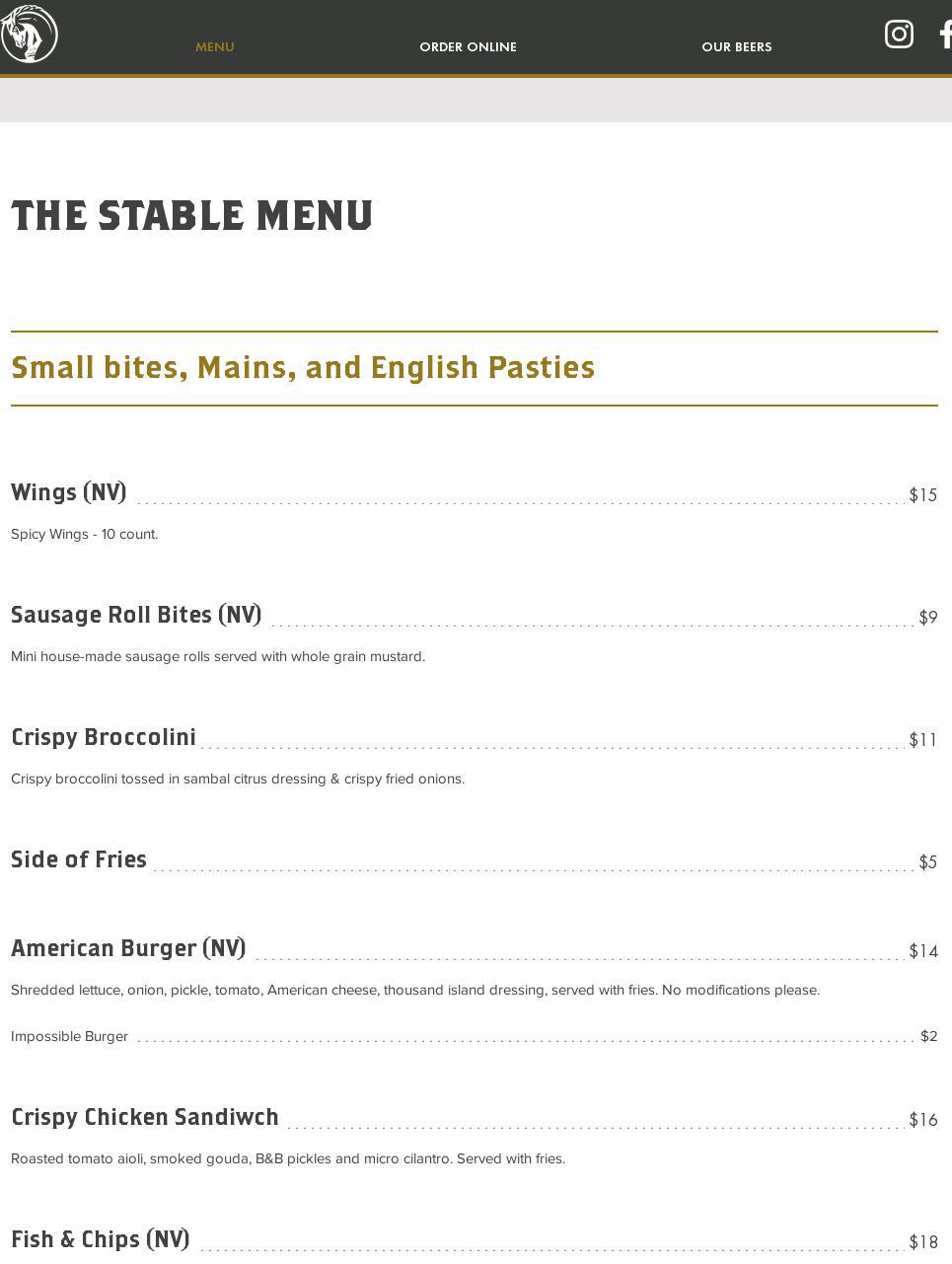Image resolution: width=952 pixels, height=1264 pixels.
Task: Select the Crispy Broccolini item title
Action: point(104,737)
